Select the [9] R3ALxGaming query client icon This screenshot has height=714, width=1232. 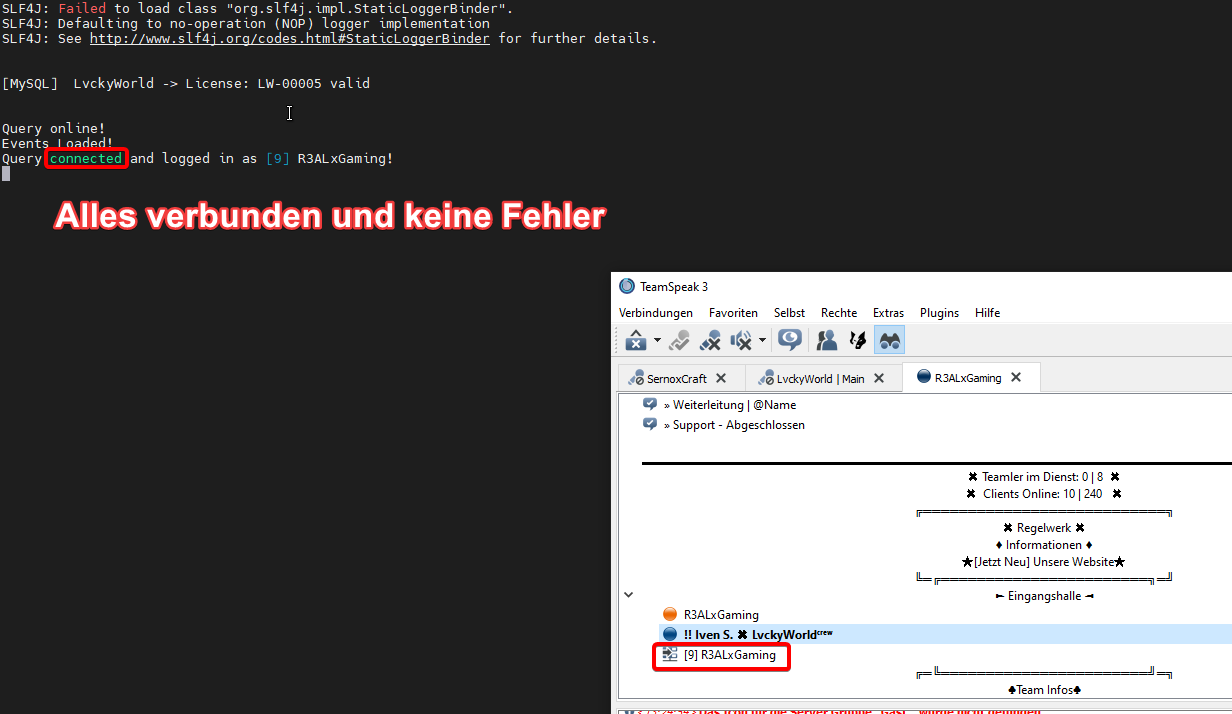(x=670, y=655)
